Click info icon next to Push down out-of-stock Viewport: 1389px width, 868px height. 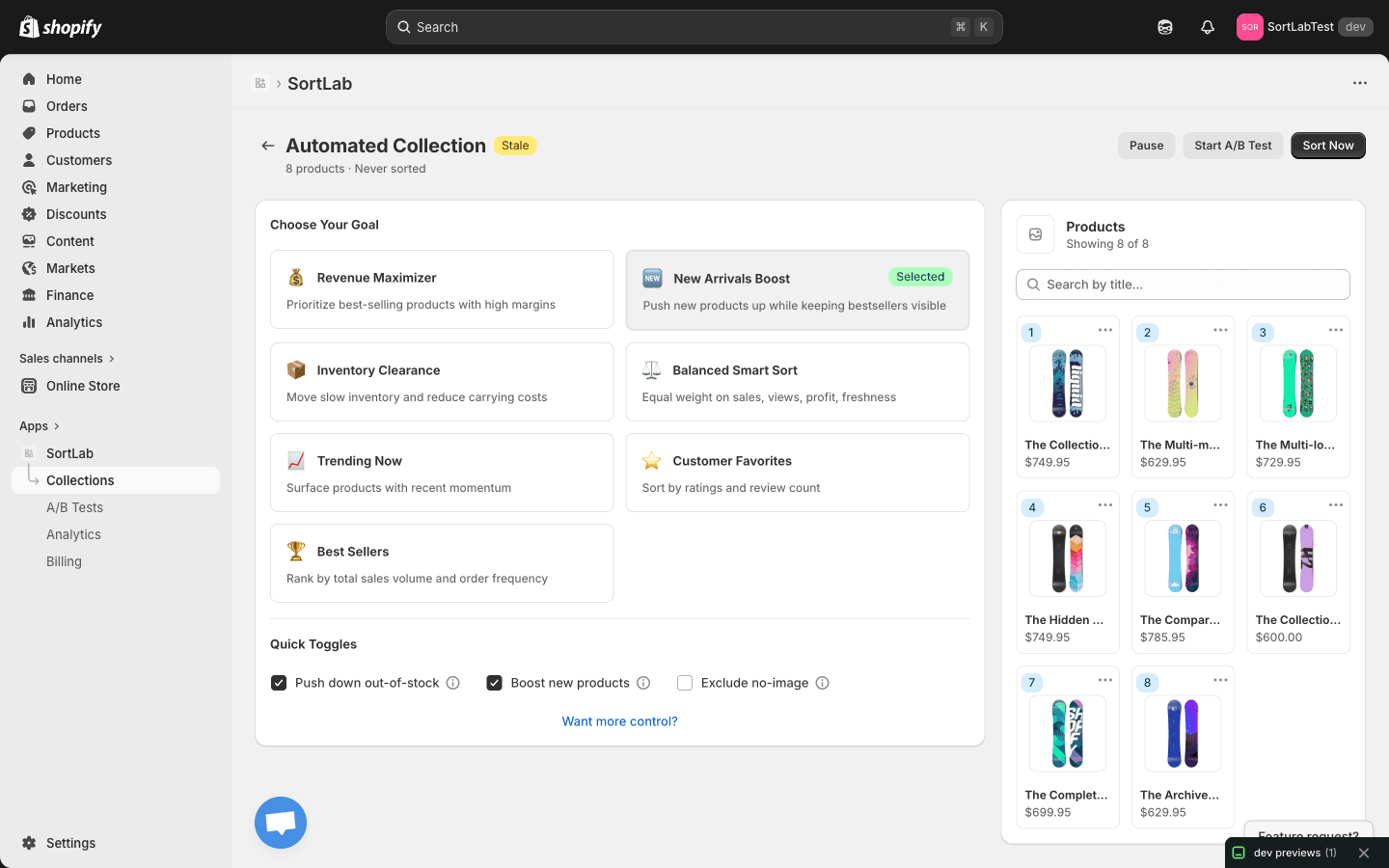point(453,683)
